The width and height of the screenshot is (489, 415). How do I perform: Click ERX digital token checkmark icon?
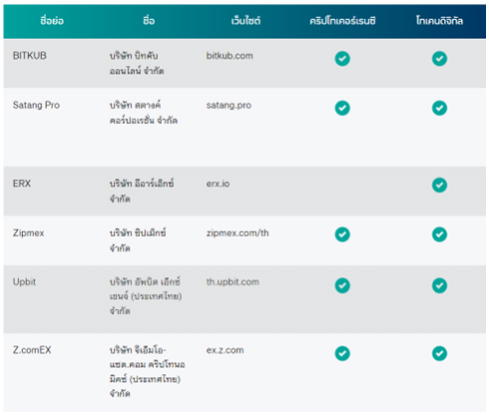439,185
